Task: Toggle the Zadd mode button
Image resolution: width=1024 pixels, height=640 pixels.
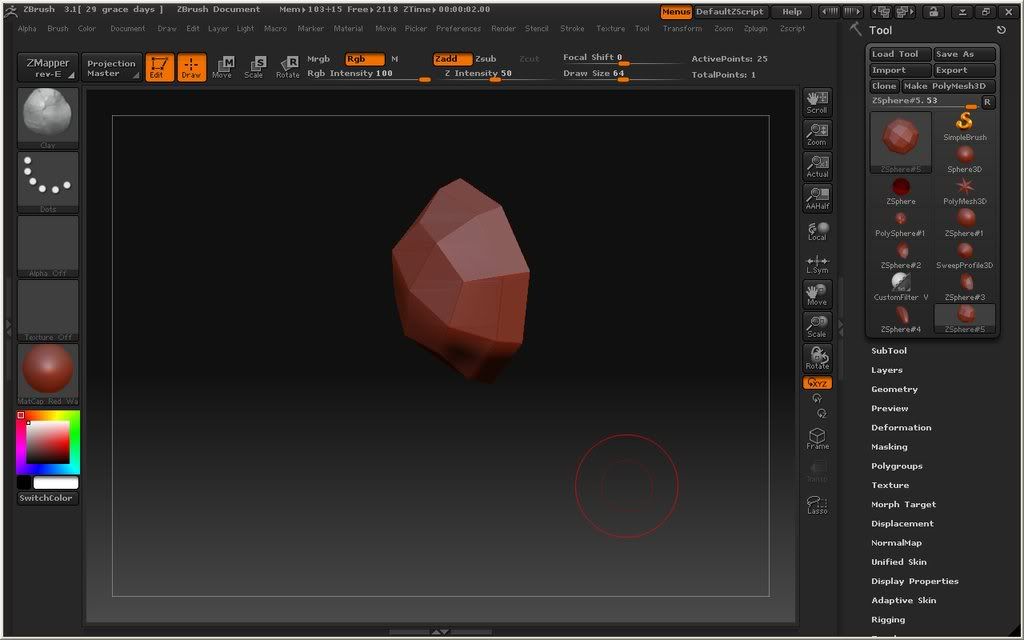Action: (x=452, y=59)
